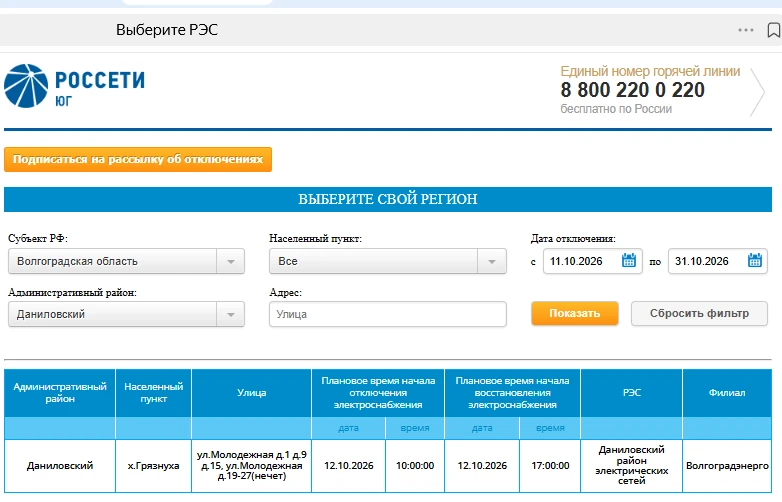Open the calendar for end date 31.10.2026
782x502 pixels.
click(755, 260)
